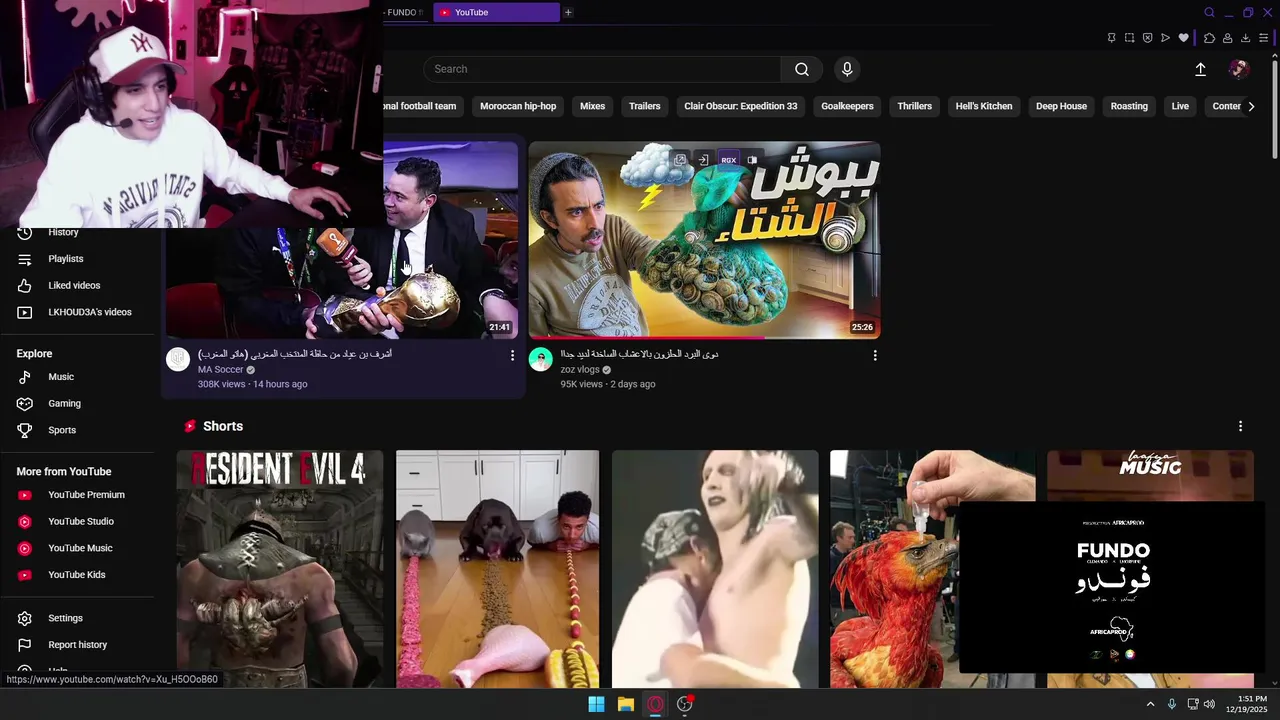Open zoz vlogs channel avatar

tap(541, 360)
